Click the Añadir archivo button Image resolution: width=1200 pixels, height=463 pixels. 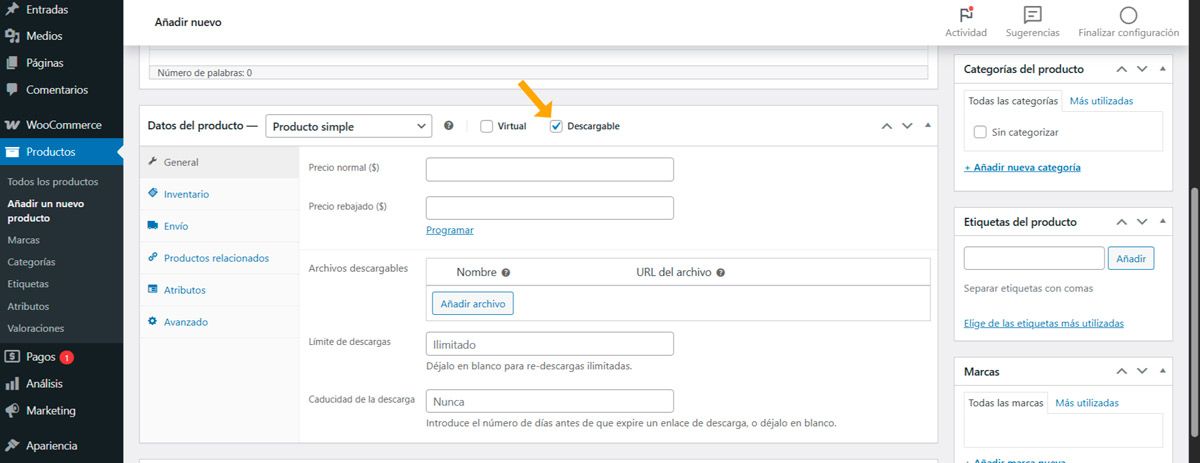point(473,303)
